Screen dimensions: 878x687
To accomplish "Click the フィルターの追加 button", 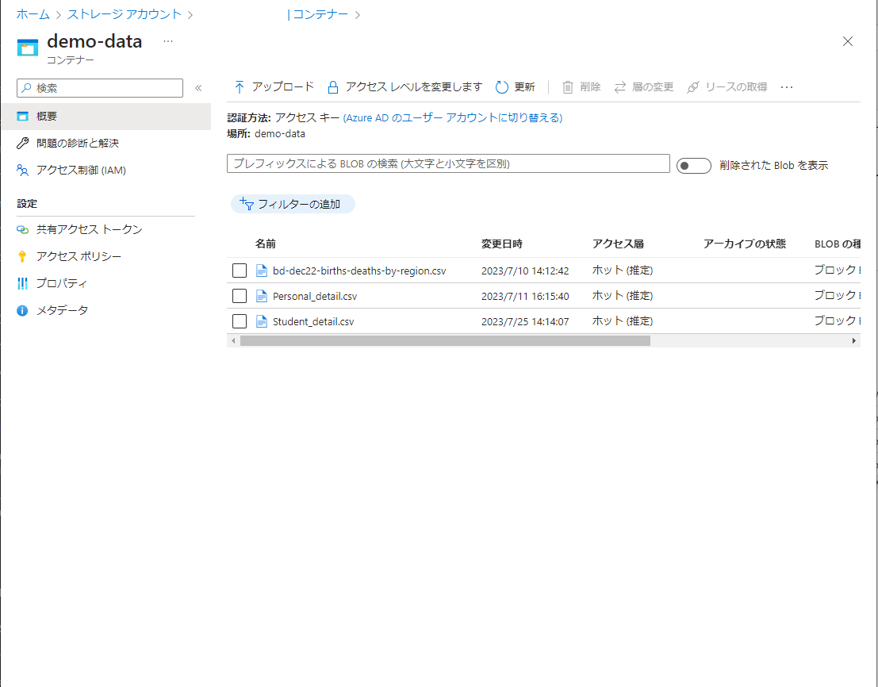I will click(293, 204).
